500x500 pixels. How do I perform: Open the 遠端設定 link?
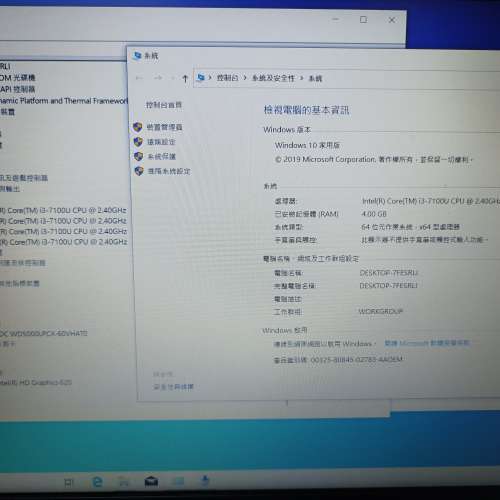point(161,142)
